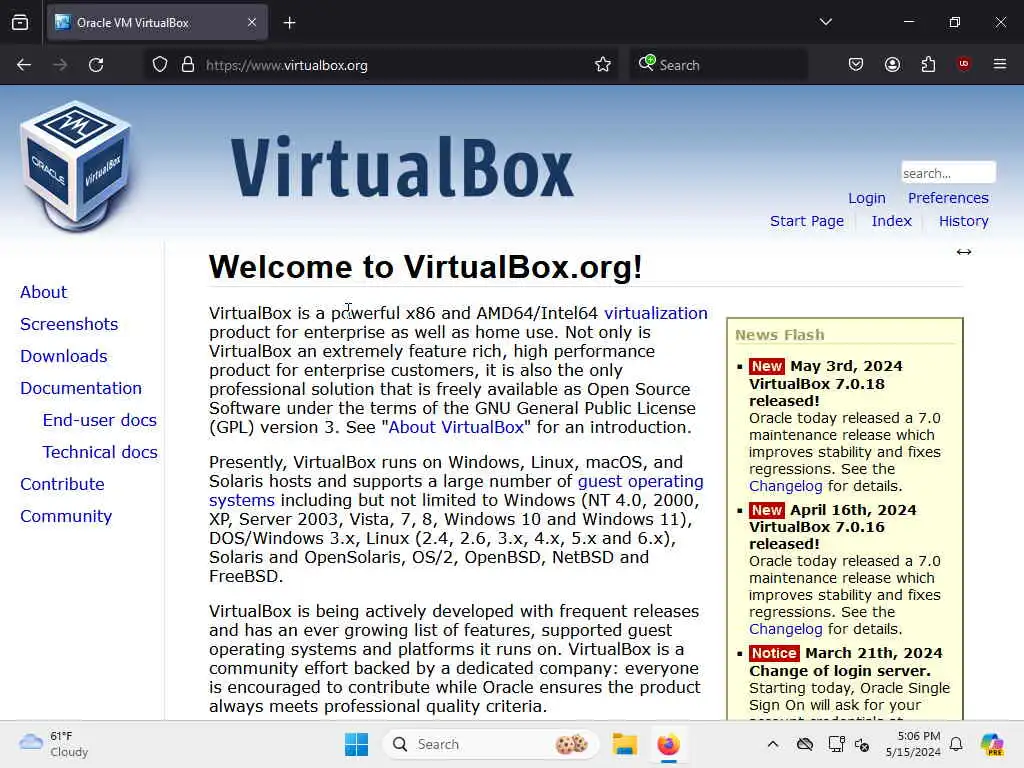Viewport: 1024px width, 768px height.
Task: Click the VirtualBox cube logo
Action: tap(76, 165)
